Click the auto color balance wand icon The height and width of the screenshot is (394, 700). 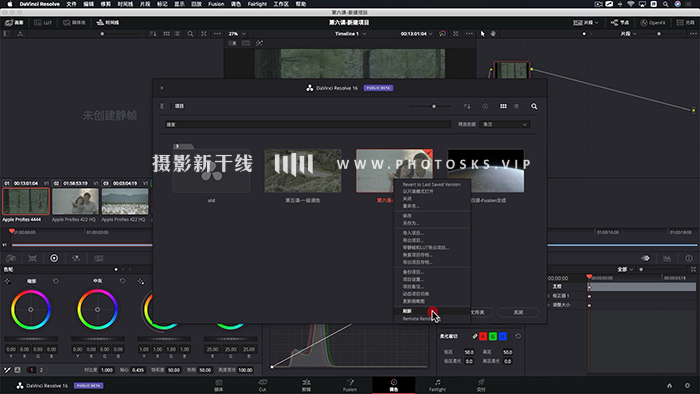point(7,370)
